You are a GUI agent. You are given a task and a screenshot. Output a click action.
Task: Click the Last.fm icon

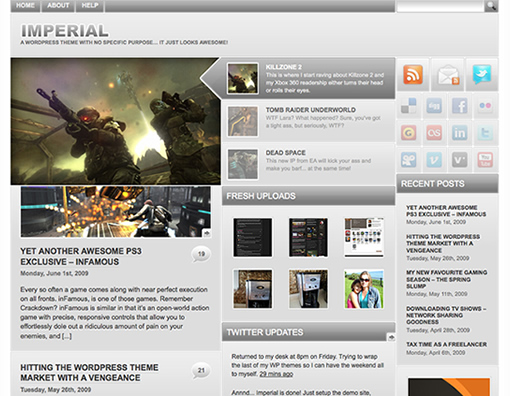pos(434,133)
